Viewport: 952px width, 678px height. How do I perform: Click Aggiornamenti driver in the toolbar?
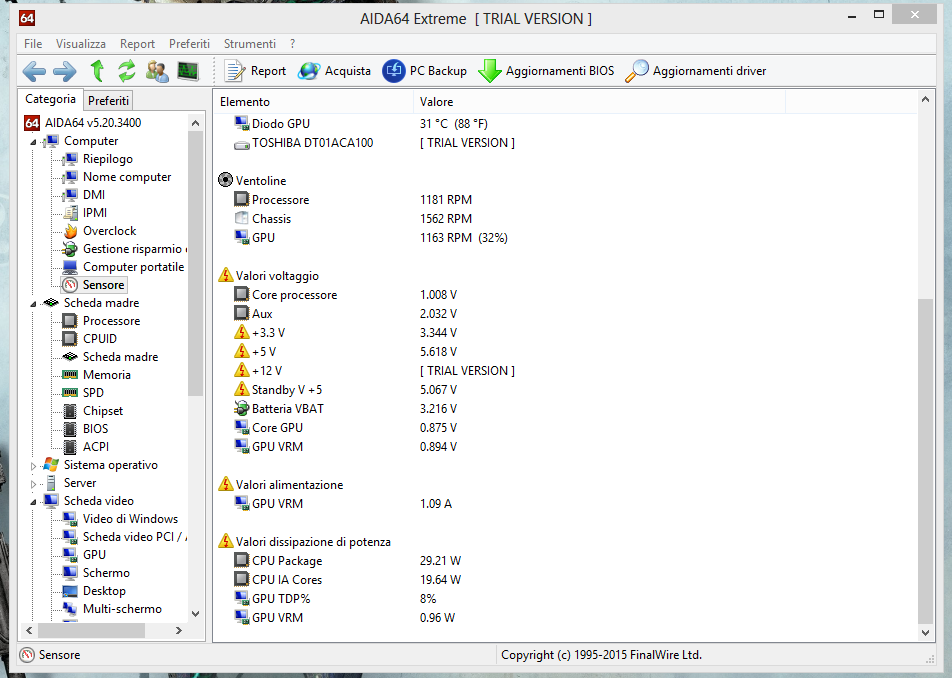[x=696, y=71]
